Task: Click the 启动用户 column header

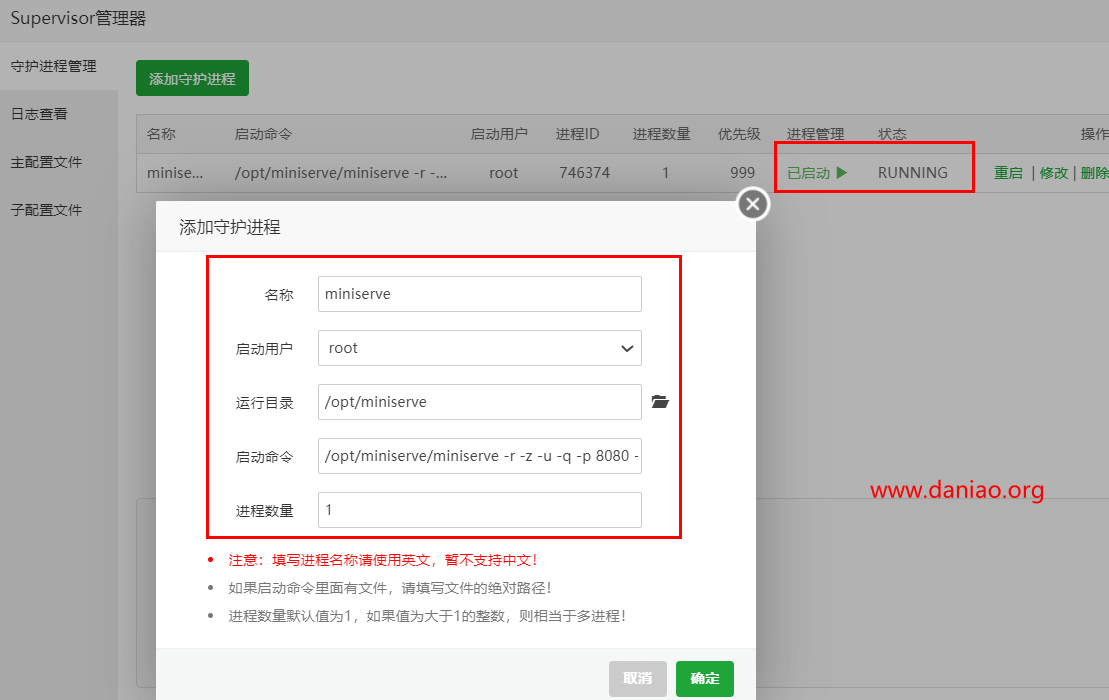Action: pos(499,134)
